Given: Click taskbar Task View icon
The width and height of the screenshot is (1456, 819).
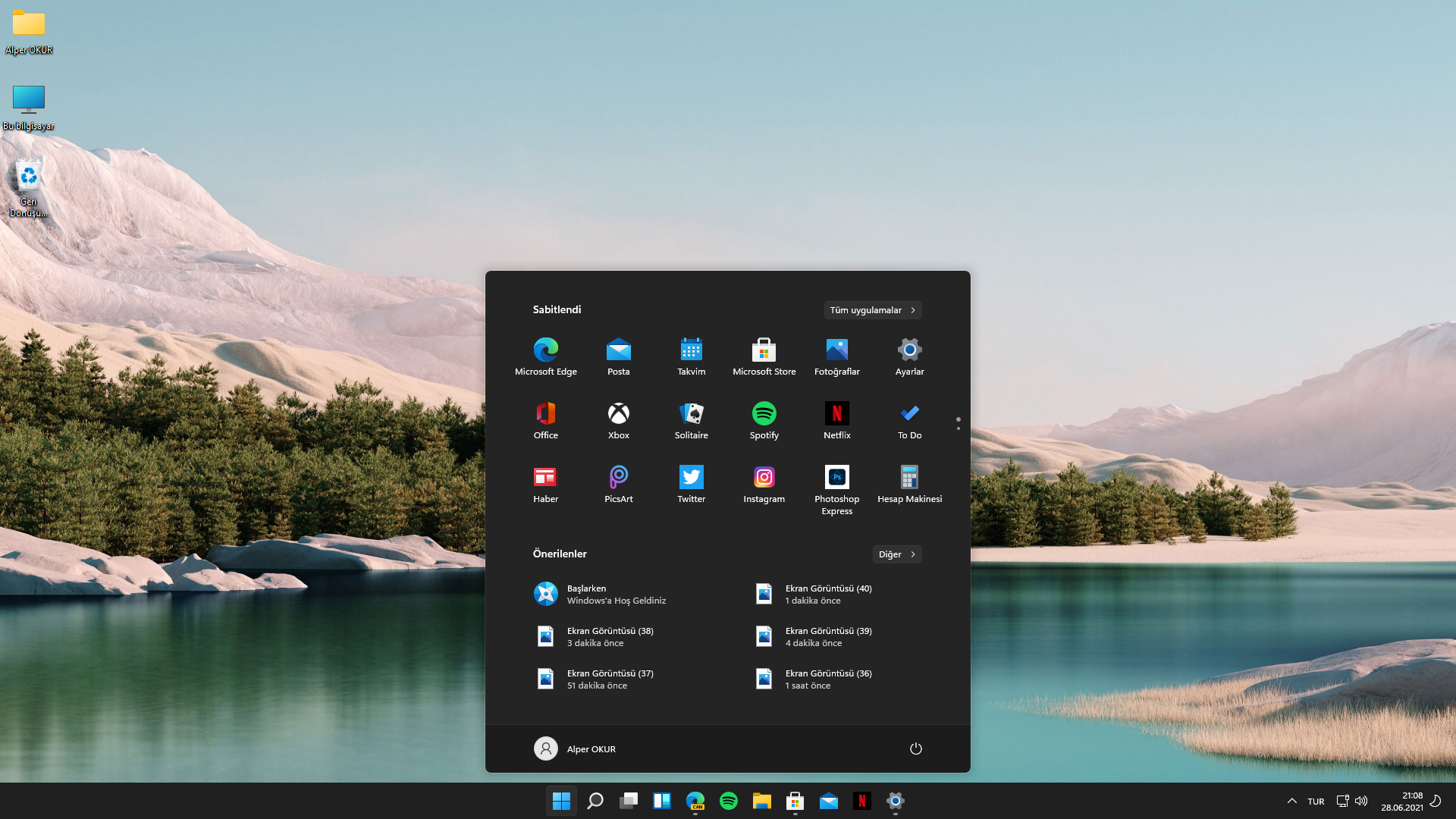Looking at the screenshot, I should (628, 801).
